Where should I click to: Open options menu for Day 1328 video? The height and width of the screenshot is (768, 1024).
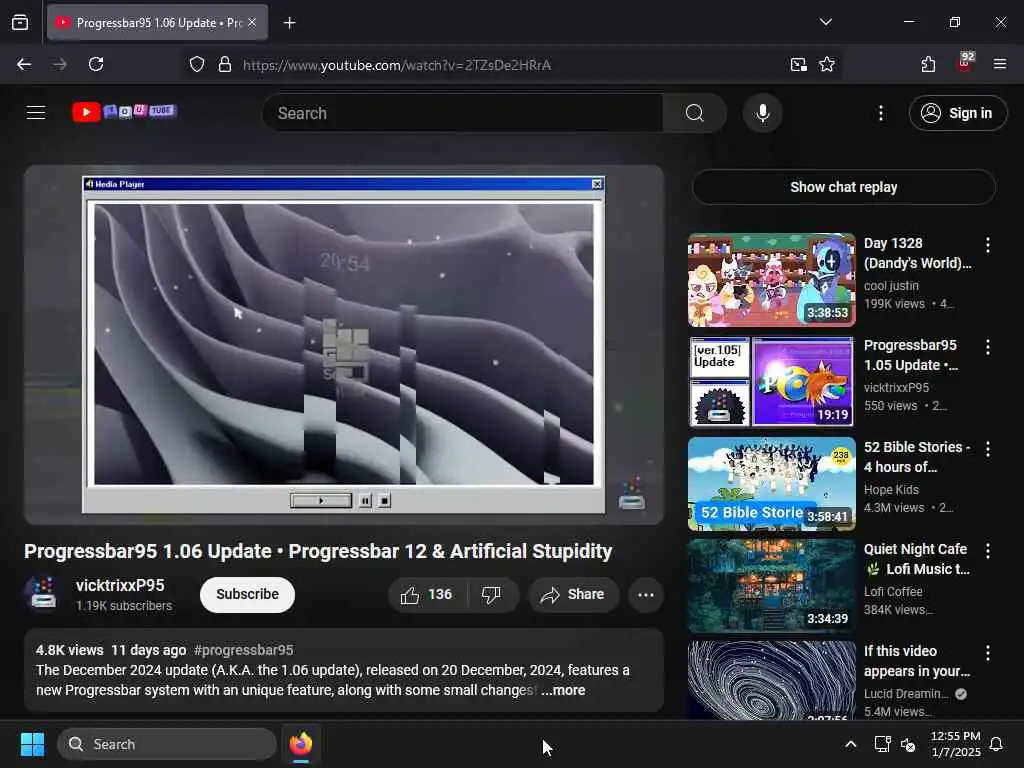[987, 245]
